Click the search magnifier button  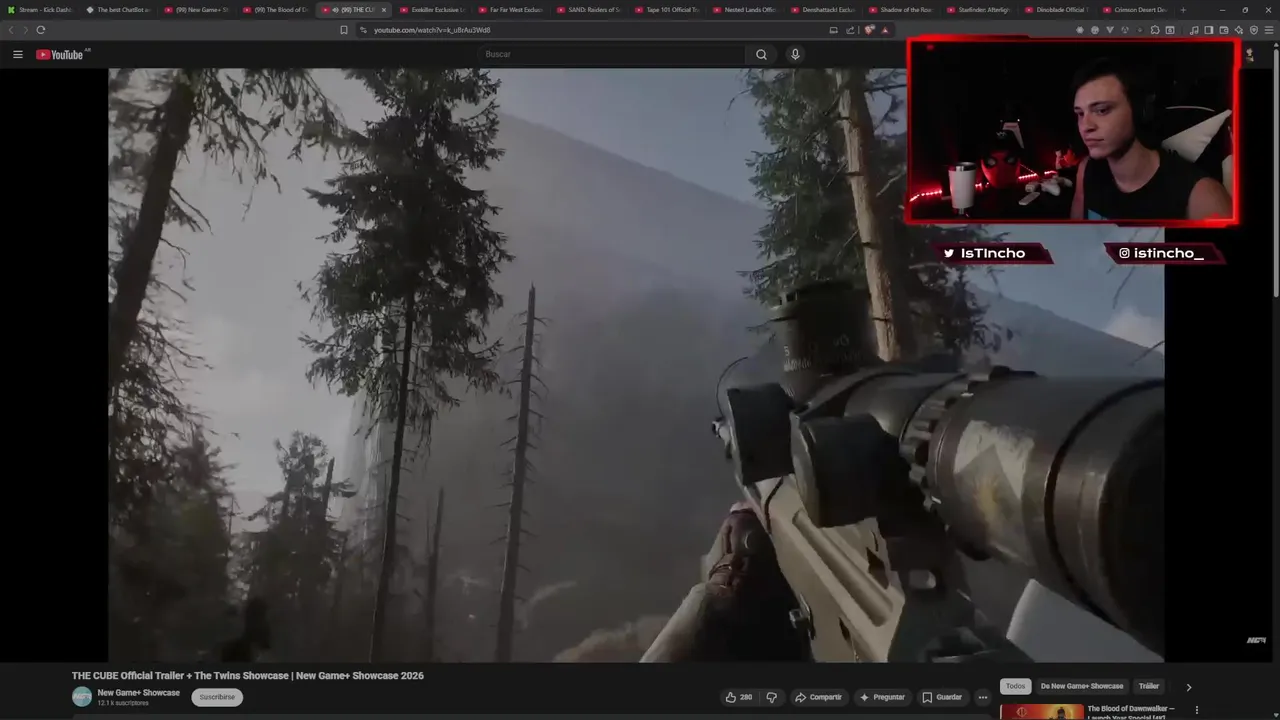tap(761, 54)
